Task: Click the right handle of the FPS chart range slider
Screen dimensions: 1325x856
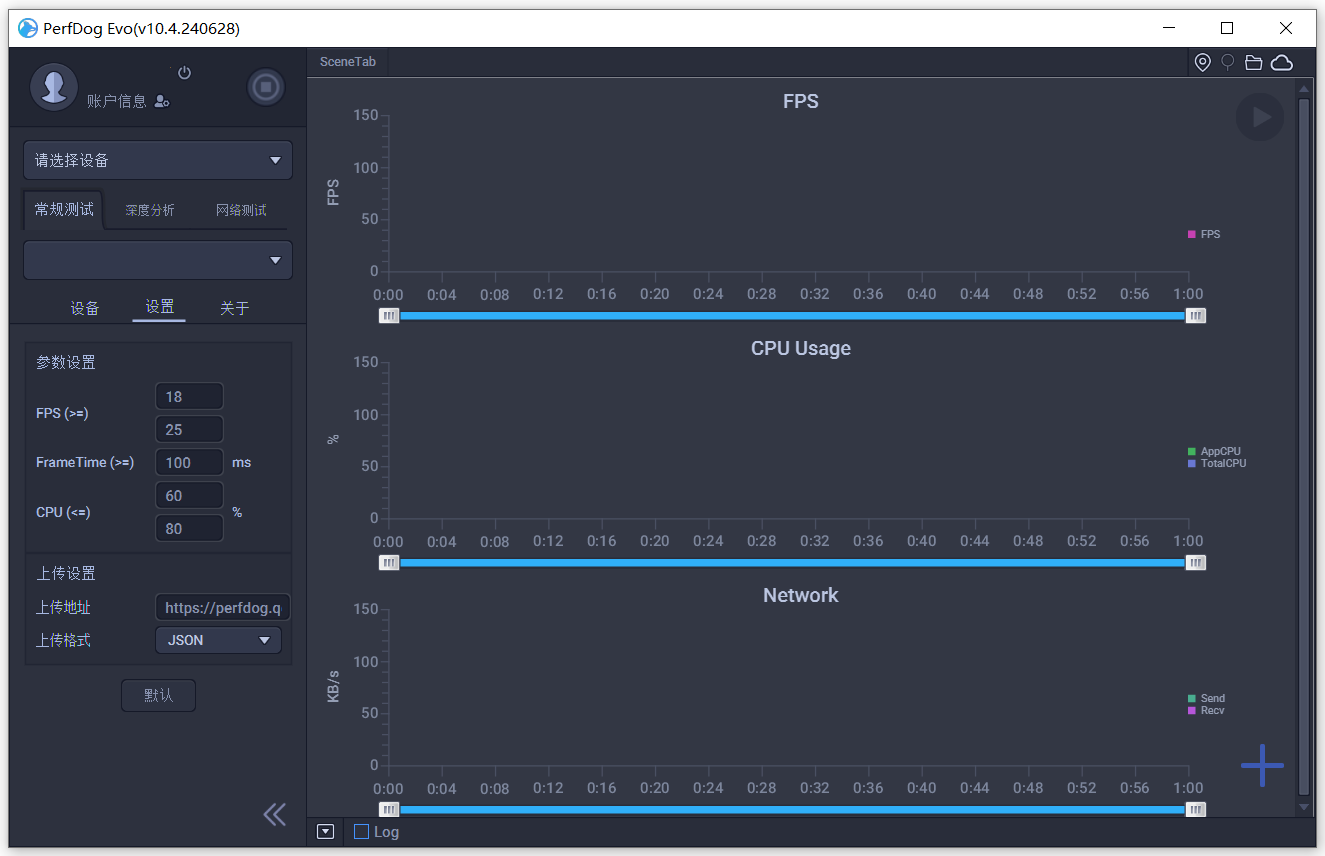Action: 1196,316
